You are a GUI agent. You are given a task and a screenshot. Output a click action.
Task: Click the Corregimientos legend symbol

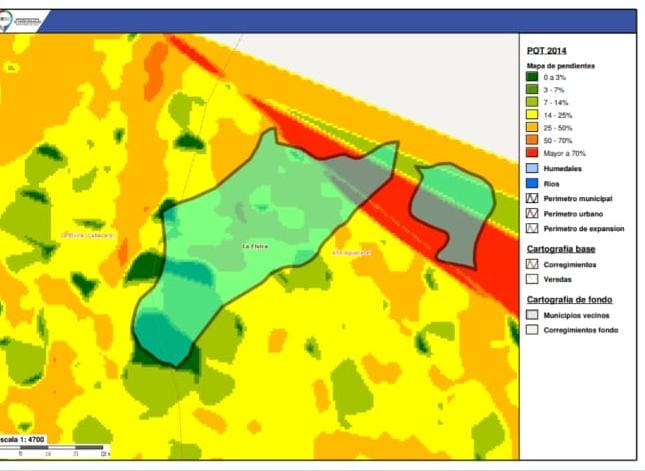532,264
